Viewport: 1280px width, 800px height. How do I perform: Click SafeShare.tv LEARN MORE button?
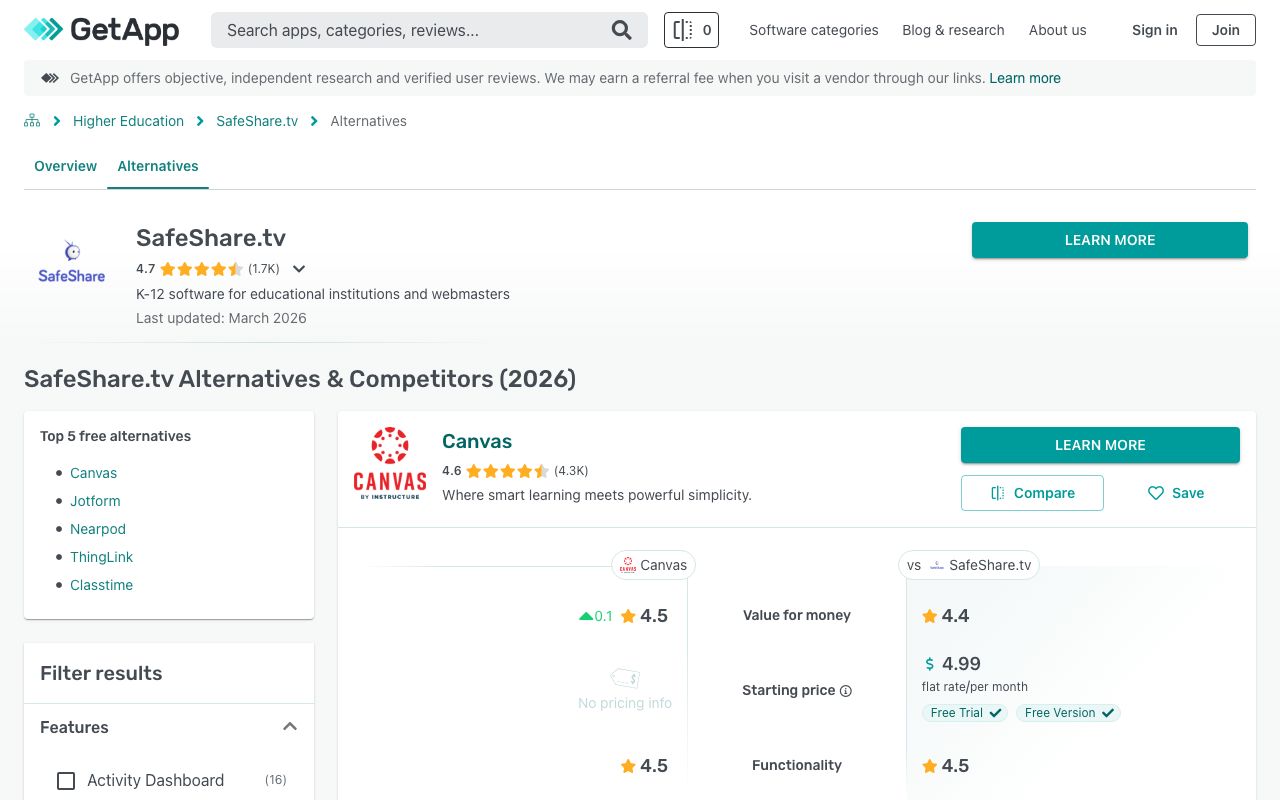point(1110,240)
